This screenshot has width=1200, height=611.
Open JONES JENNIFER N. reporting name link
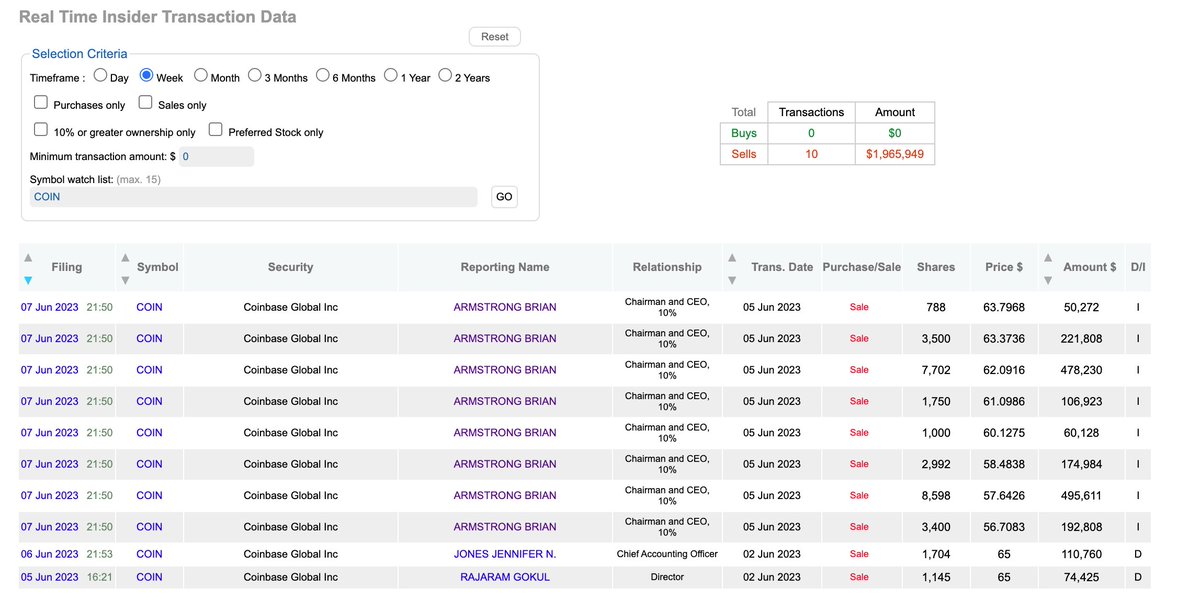pos(505,554)
